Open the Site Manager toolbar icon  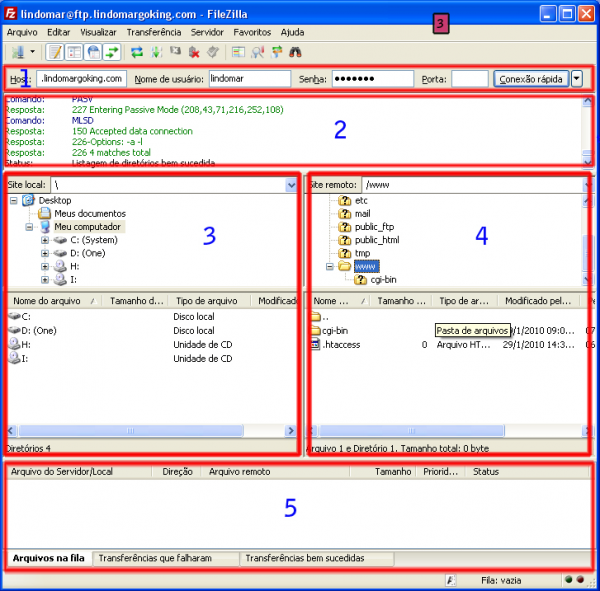click(18, 52)
